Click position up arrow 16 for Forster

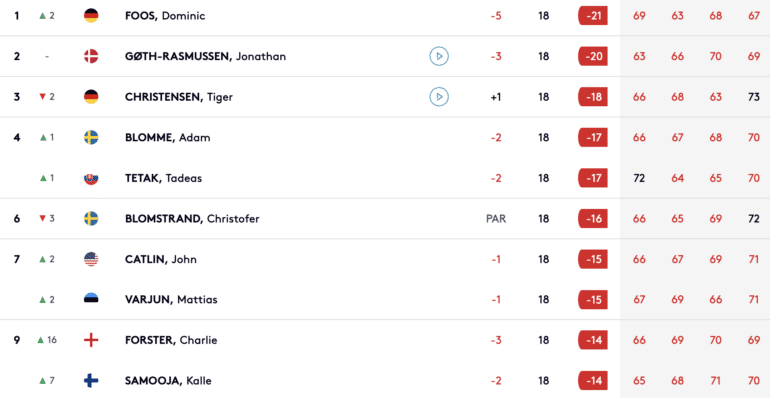pyautogui.click(x=47, y=340)
